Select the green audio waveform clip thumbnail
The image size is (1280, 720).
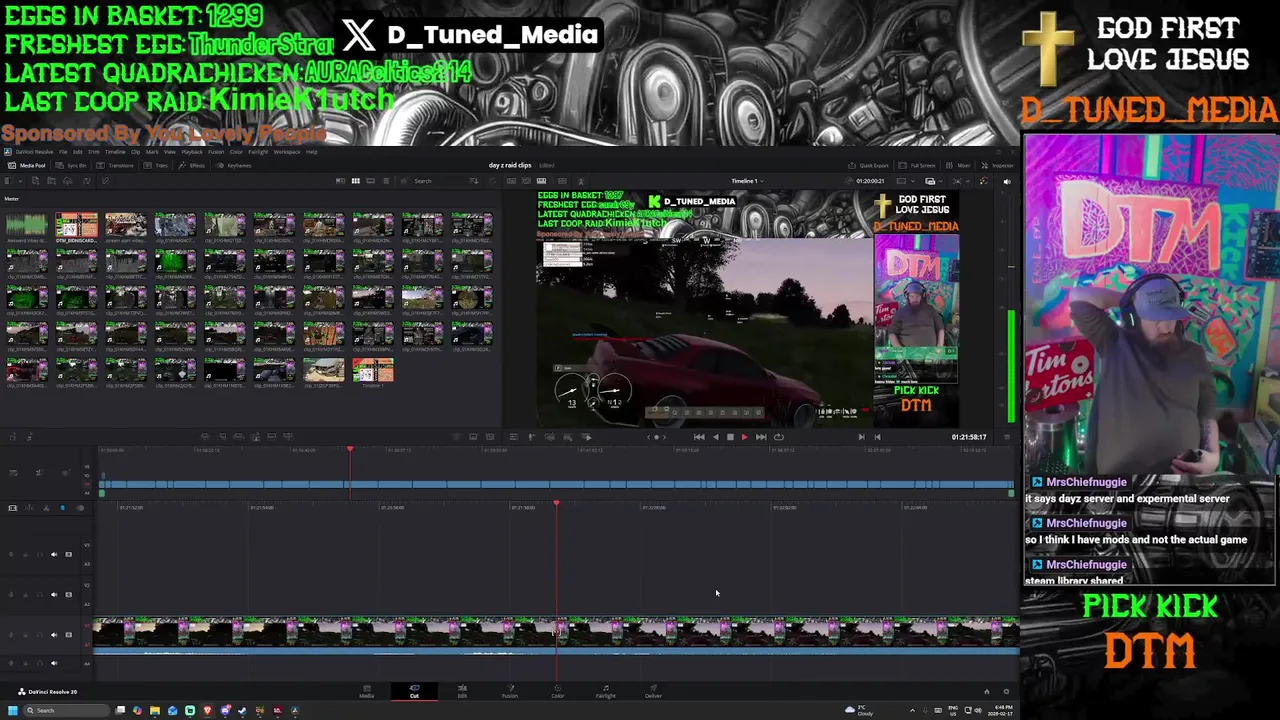pyautogui.click(x=27, y=226)
